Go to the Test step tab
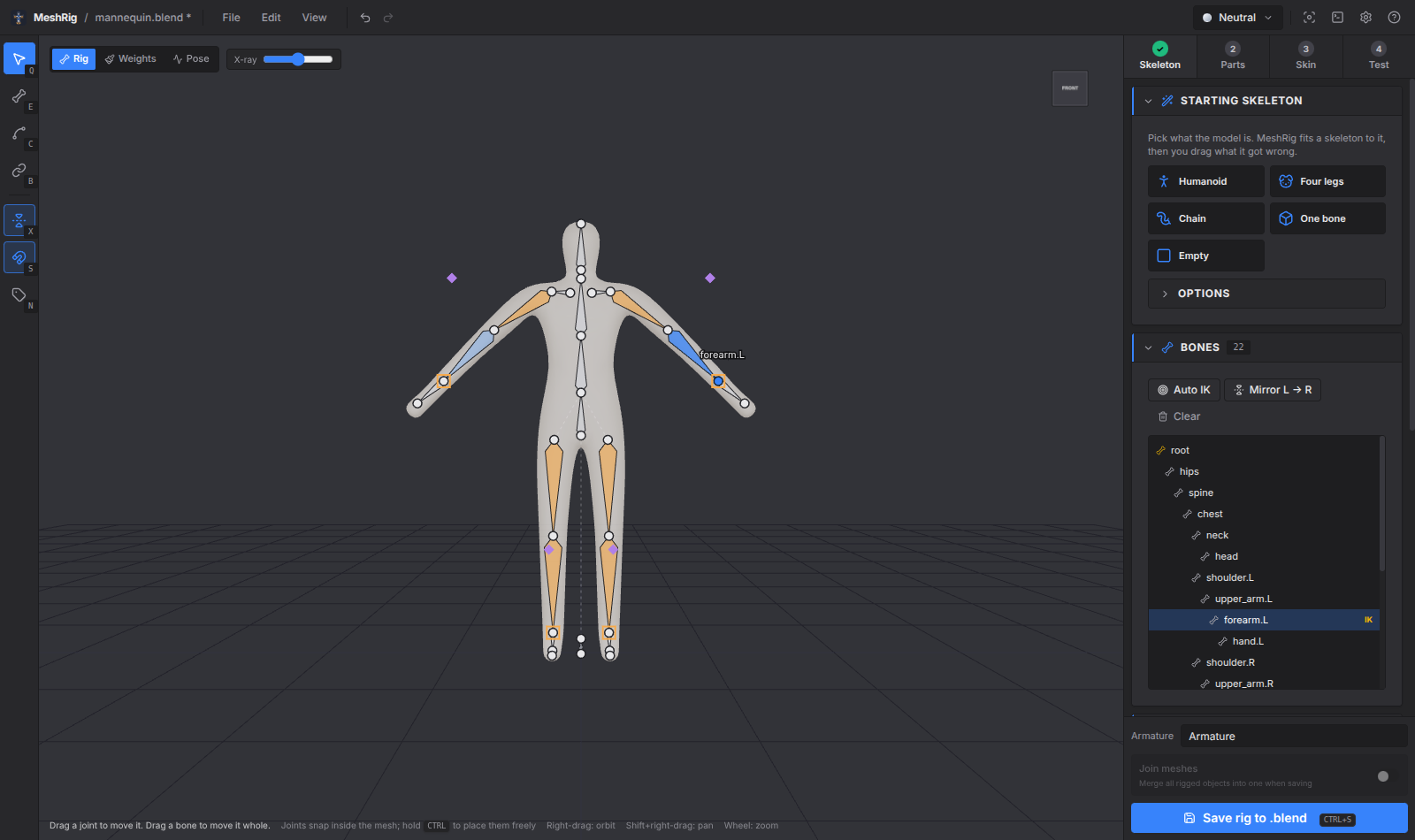 [1379, 56]
